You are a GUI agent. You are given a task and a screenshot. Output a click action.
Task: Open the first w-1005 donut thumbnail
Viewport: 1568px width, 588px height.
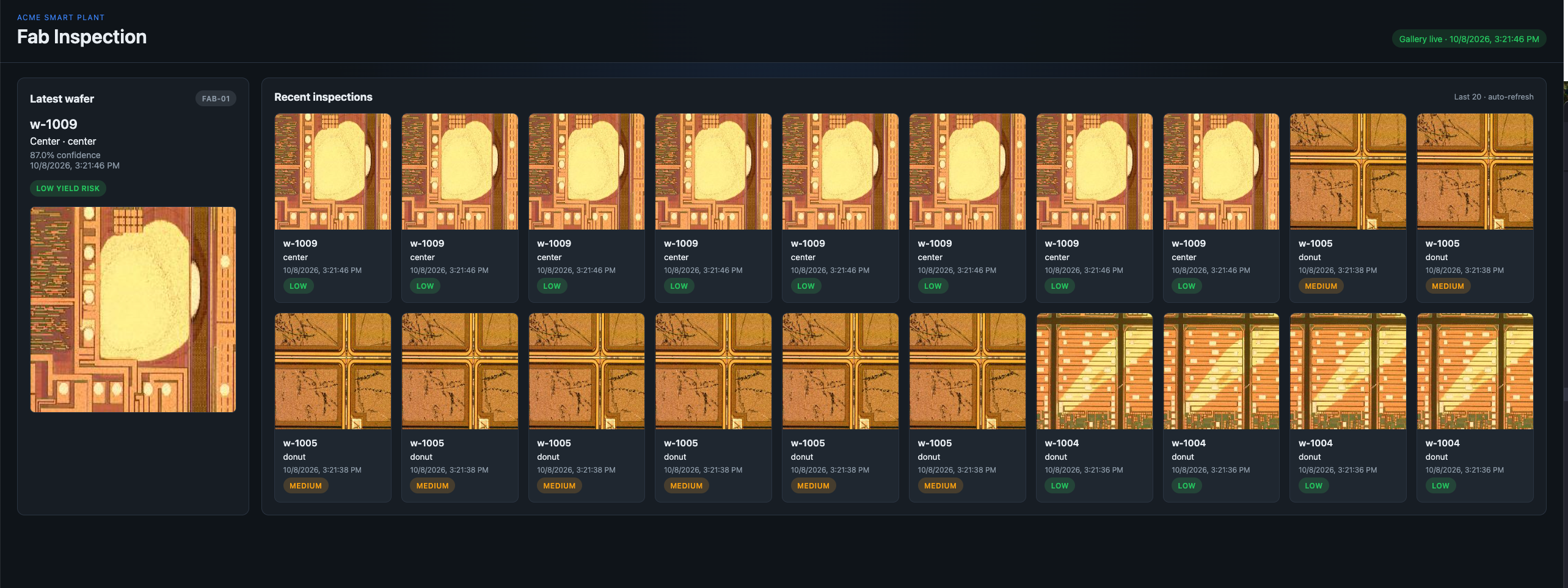(x=1348, y=172)
